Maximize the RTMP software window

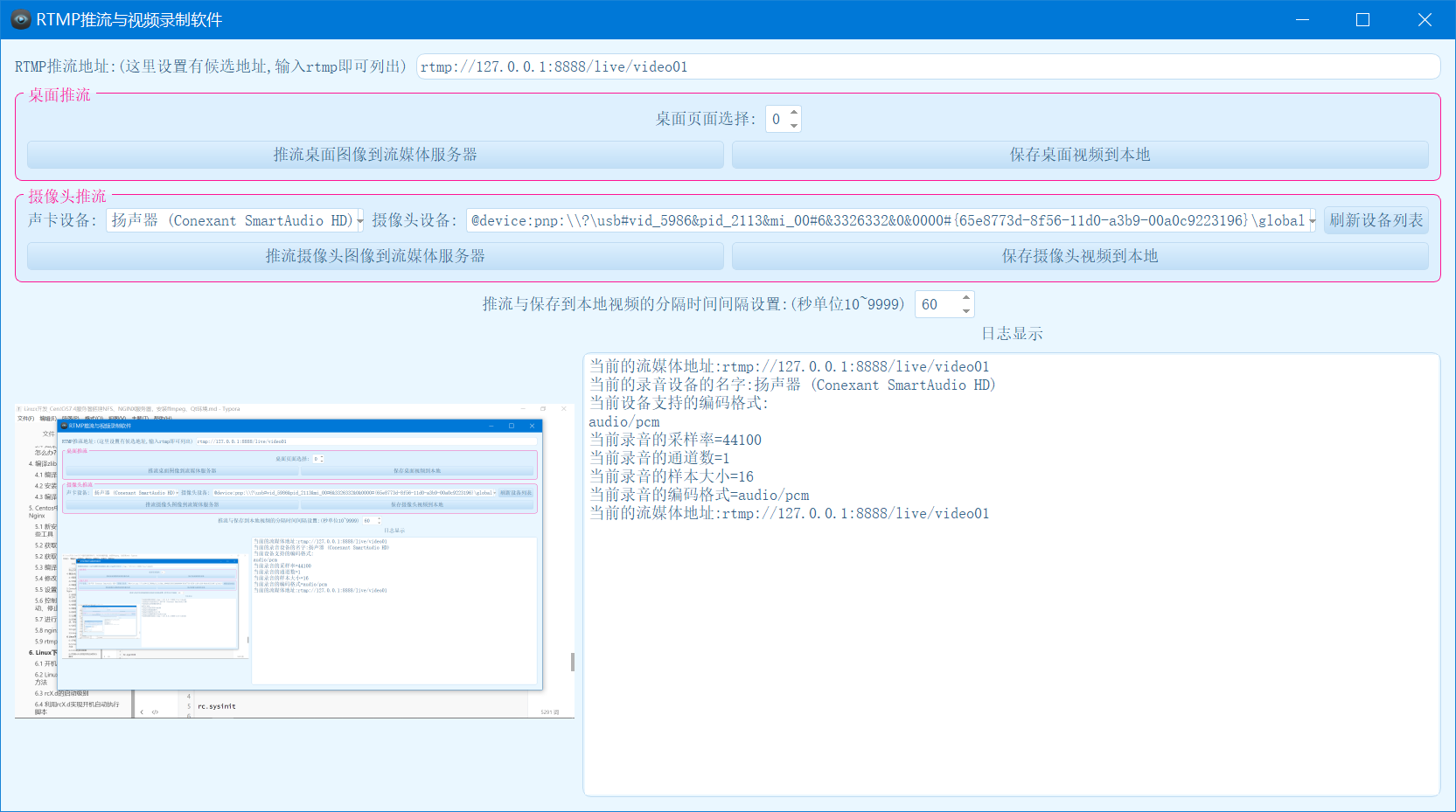pos(1362,19)
